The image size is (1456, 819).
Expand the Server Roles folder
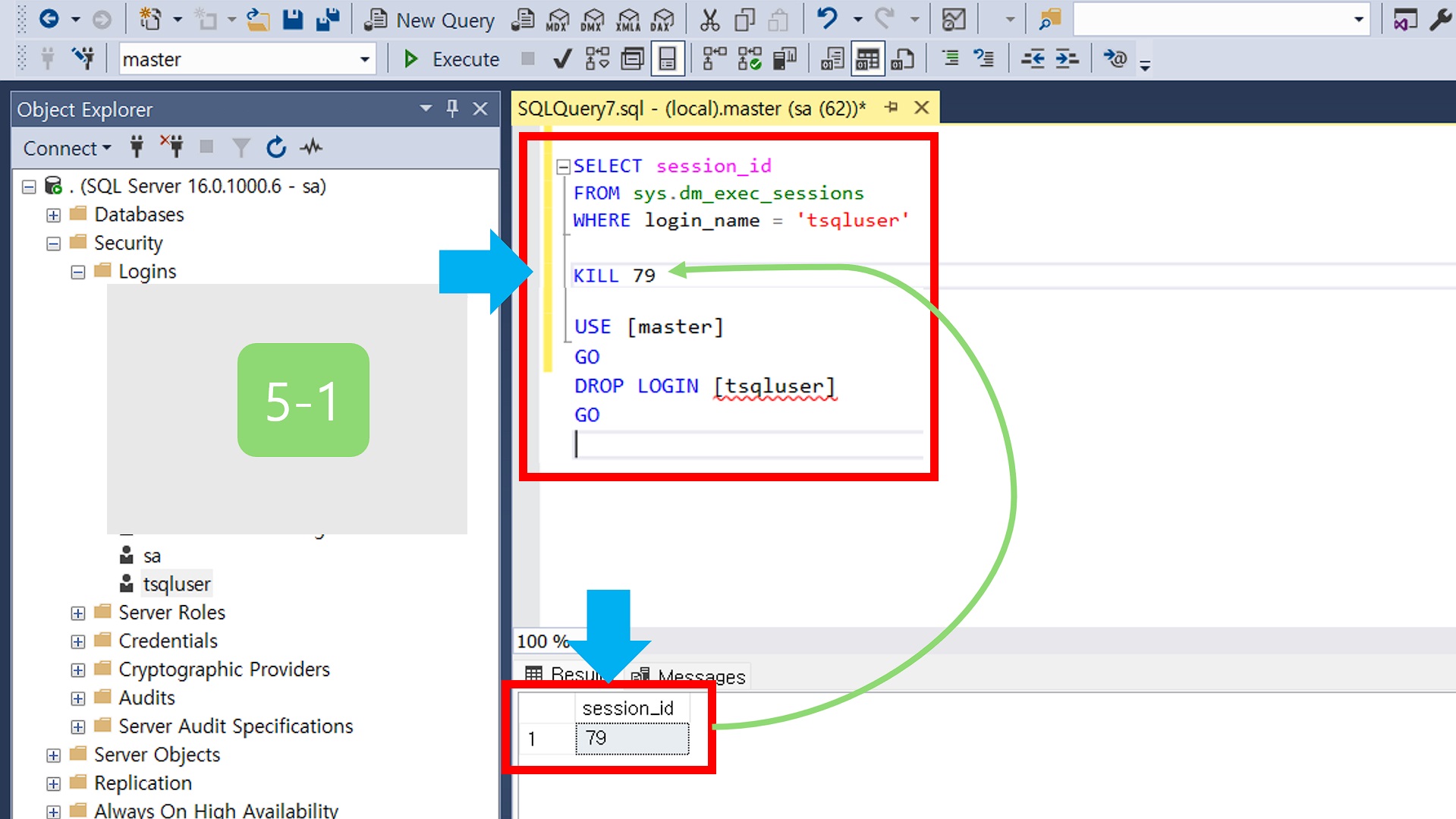[x=77, y=613]
